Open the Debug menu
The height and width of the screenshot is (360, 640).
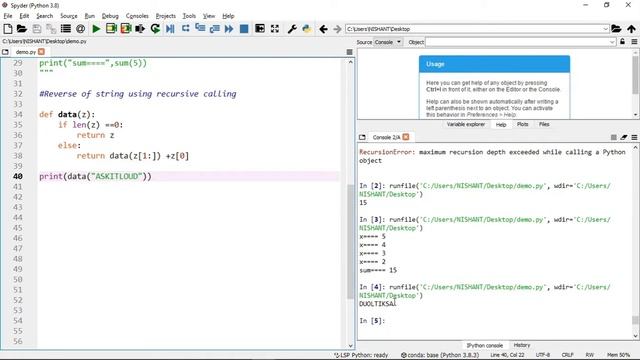pyautogui.click(x=110, y=16)
